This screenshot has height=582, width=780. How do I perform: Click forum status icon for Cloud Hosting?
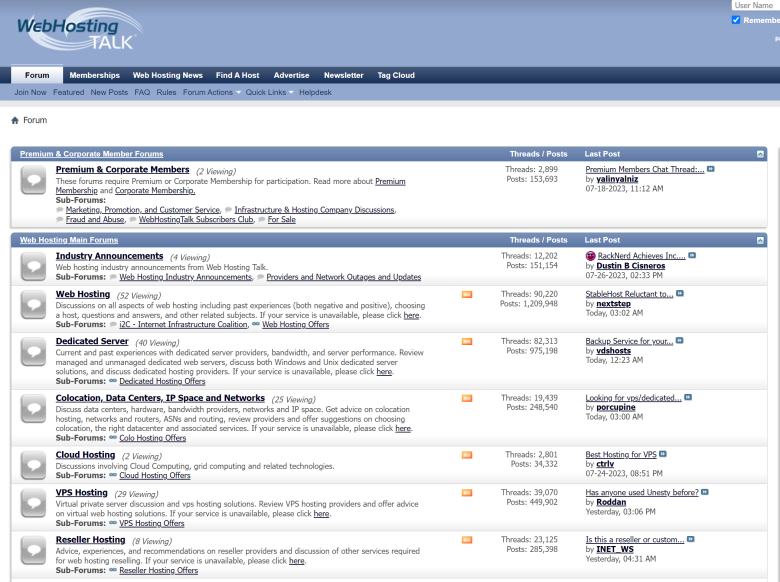[33, 465]
